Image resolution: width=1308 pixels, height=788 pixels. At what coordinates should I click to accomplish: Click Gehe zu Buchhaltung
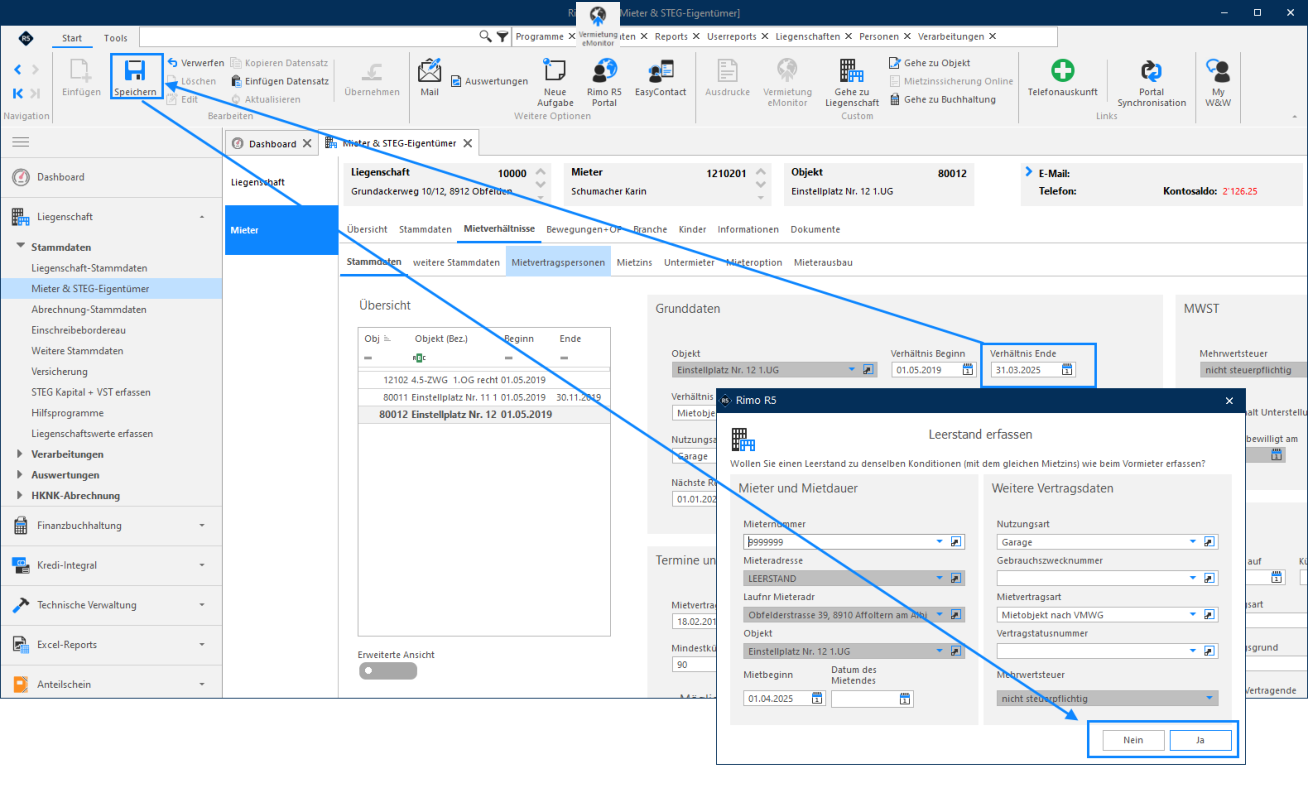point(943,99)
